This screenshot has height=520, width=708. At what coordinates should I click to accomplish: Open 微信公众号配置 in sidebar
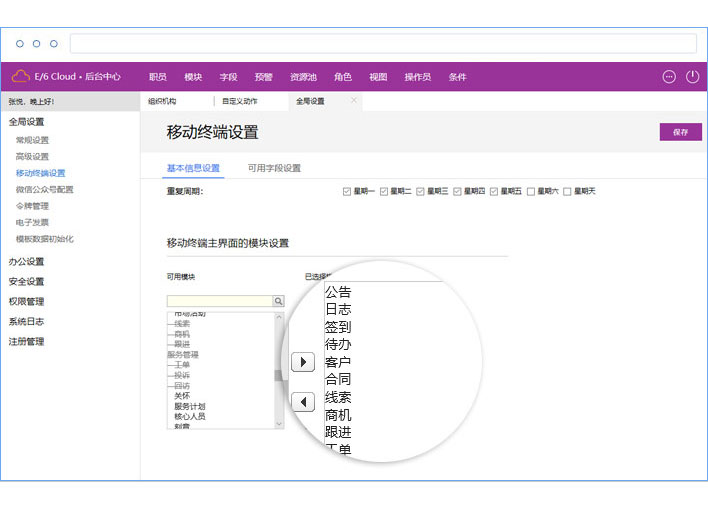pos(44,189)
